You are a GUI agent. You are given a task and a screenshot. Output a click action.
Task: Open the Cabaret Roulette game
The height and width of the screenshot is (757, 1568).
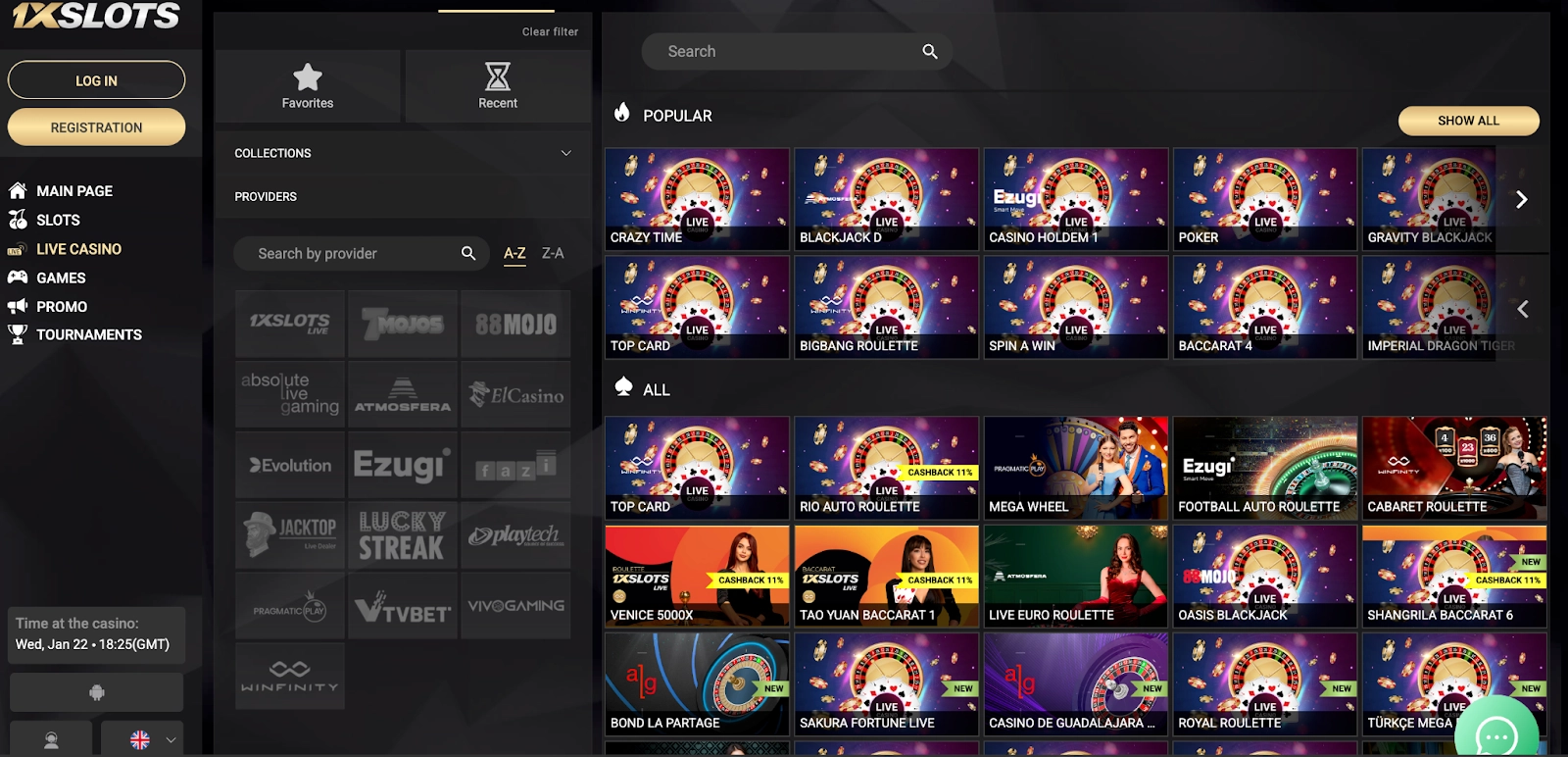pos(1454,468)
